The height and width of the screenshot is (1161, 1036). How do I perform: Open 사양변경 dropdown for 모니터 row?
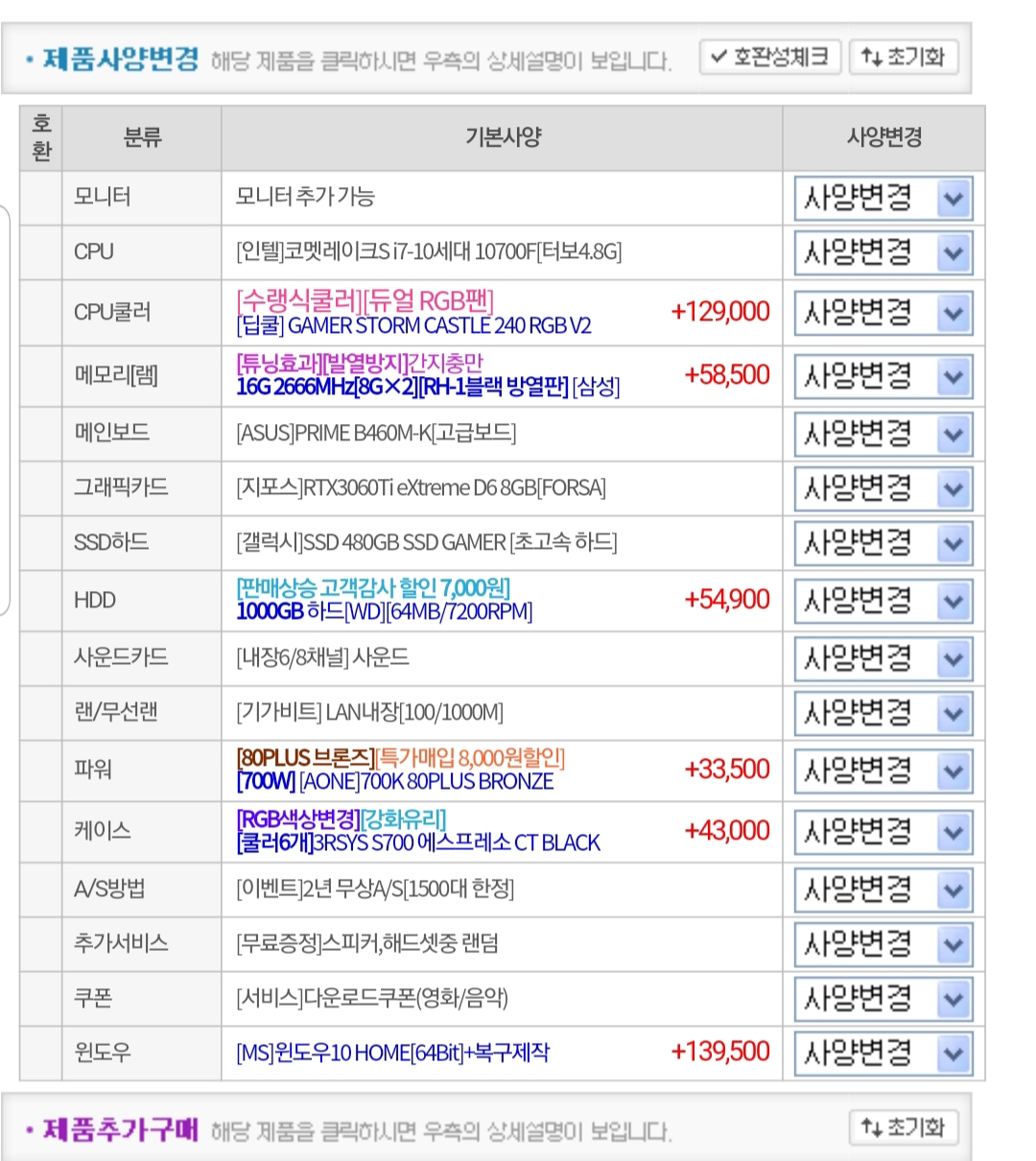883,199
